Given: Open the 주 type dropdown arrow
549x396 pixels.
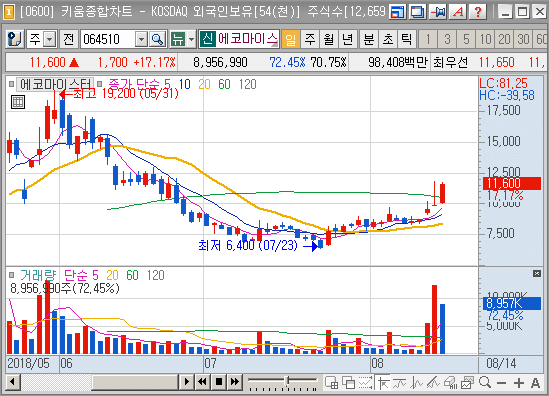Looking at the screenshot, I should [50, 39].
